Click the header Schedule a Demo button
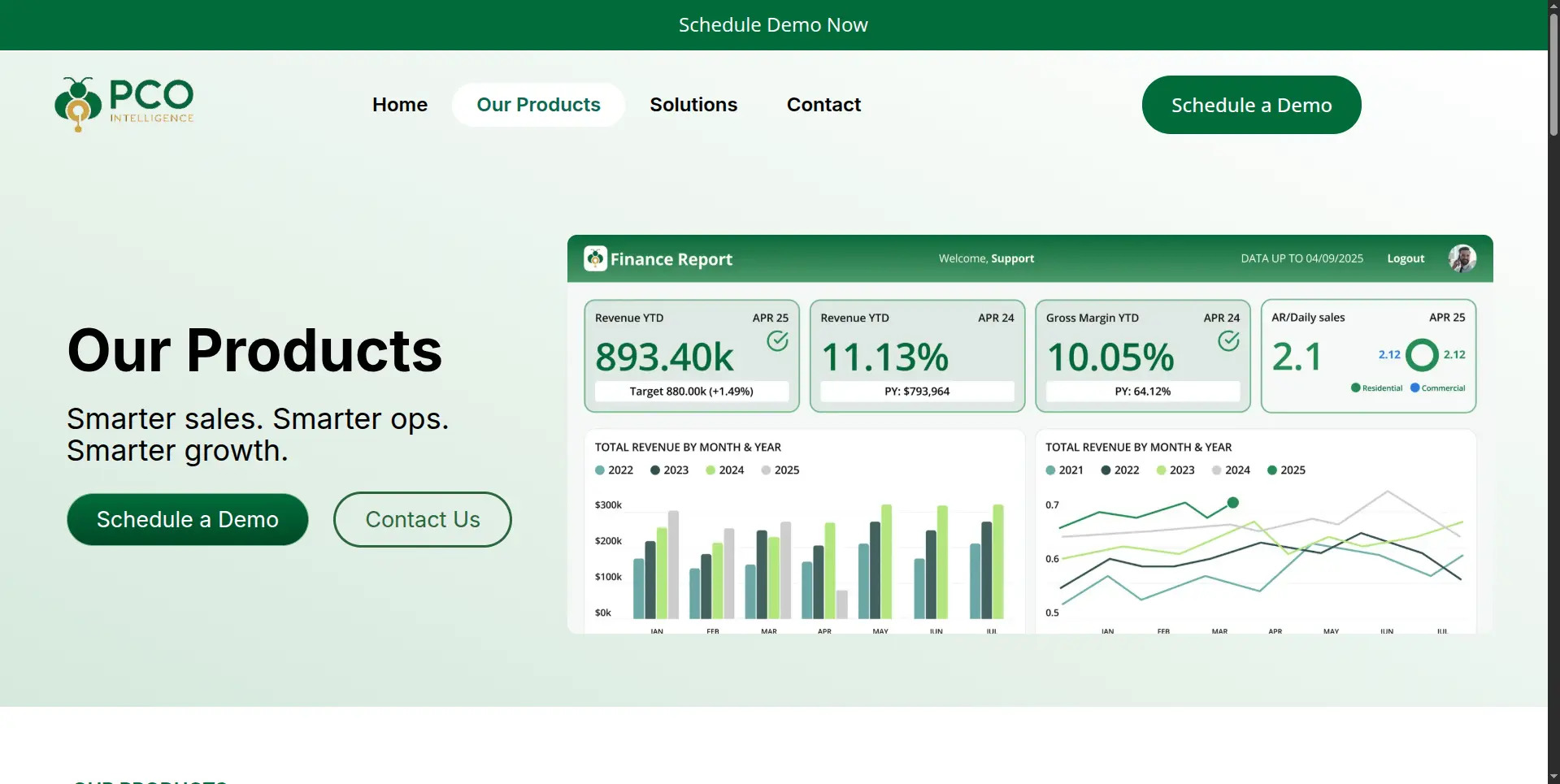Viewport: 1560px width, 784px height. tap(1251, 105)
